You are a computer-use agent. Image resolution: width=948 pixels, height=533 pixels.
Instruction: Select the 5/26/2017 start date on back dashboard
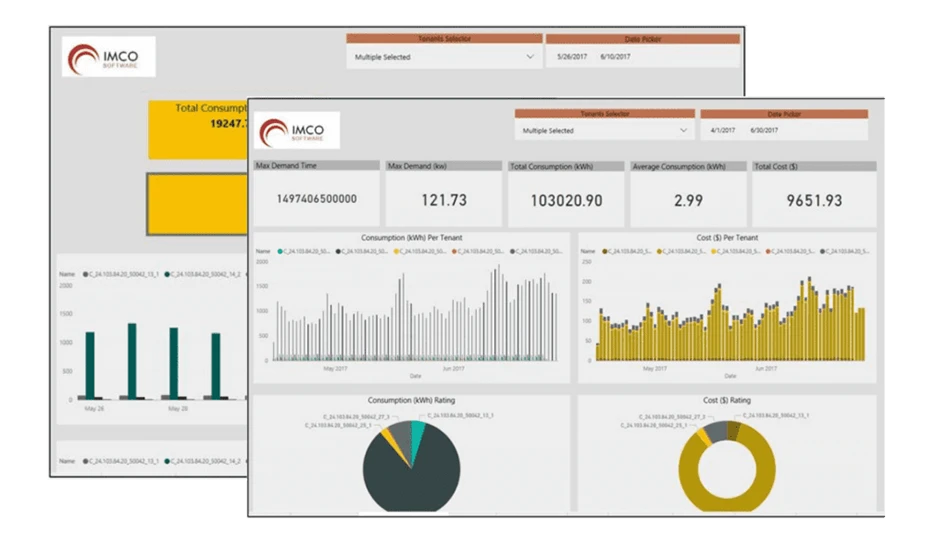click(x=571, y=57)
